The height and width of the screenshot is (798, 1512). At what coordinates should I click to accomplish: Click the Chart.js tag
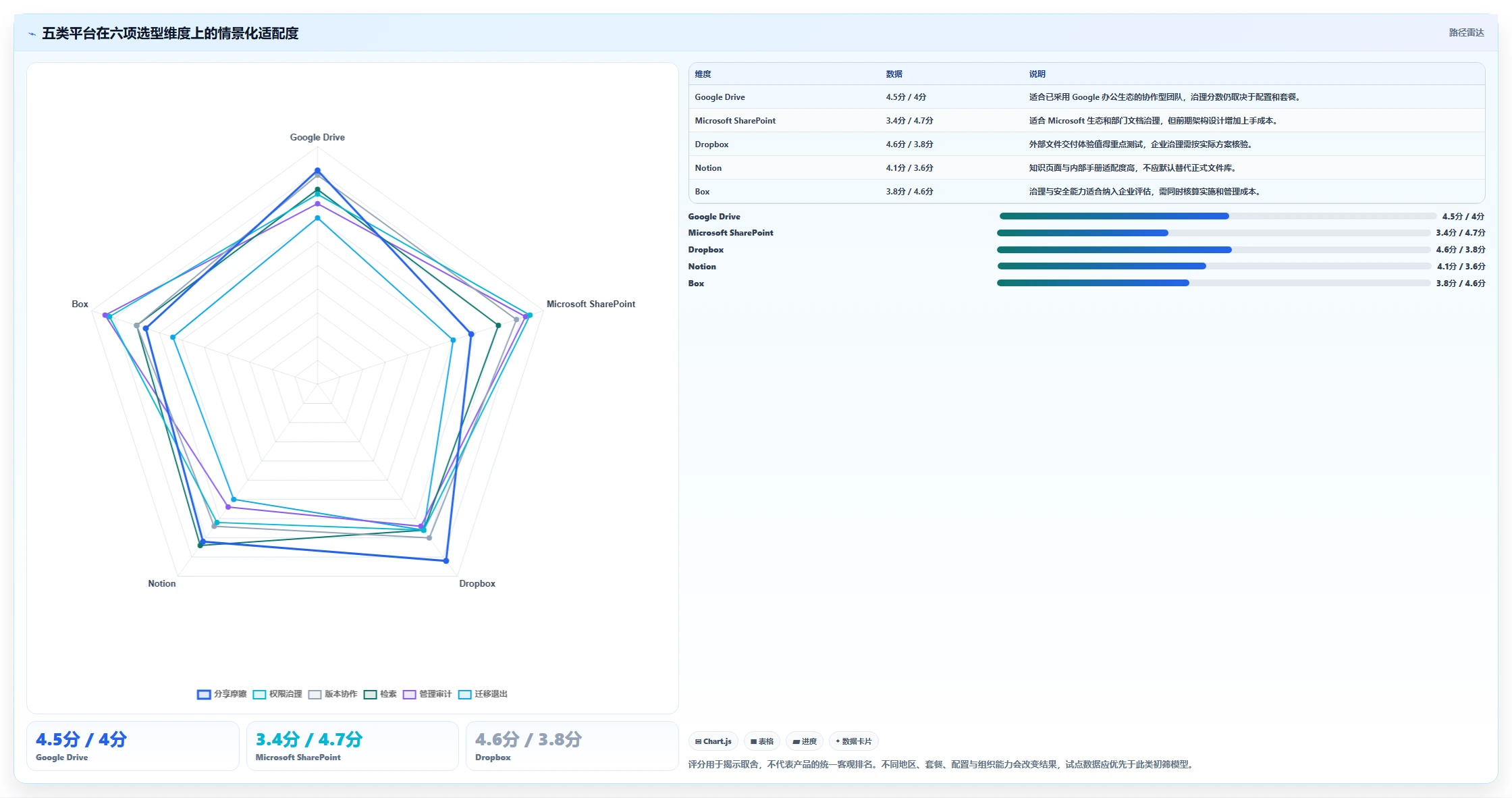(x=713, y=741)
